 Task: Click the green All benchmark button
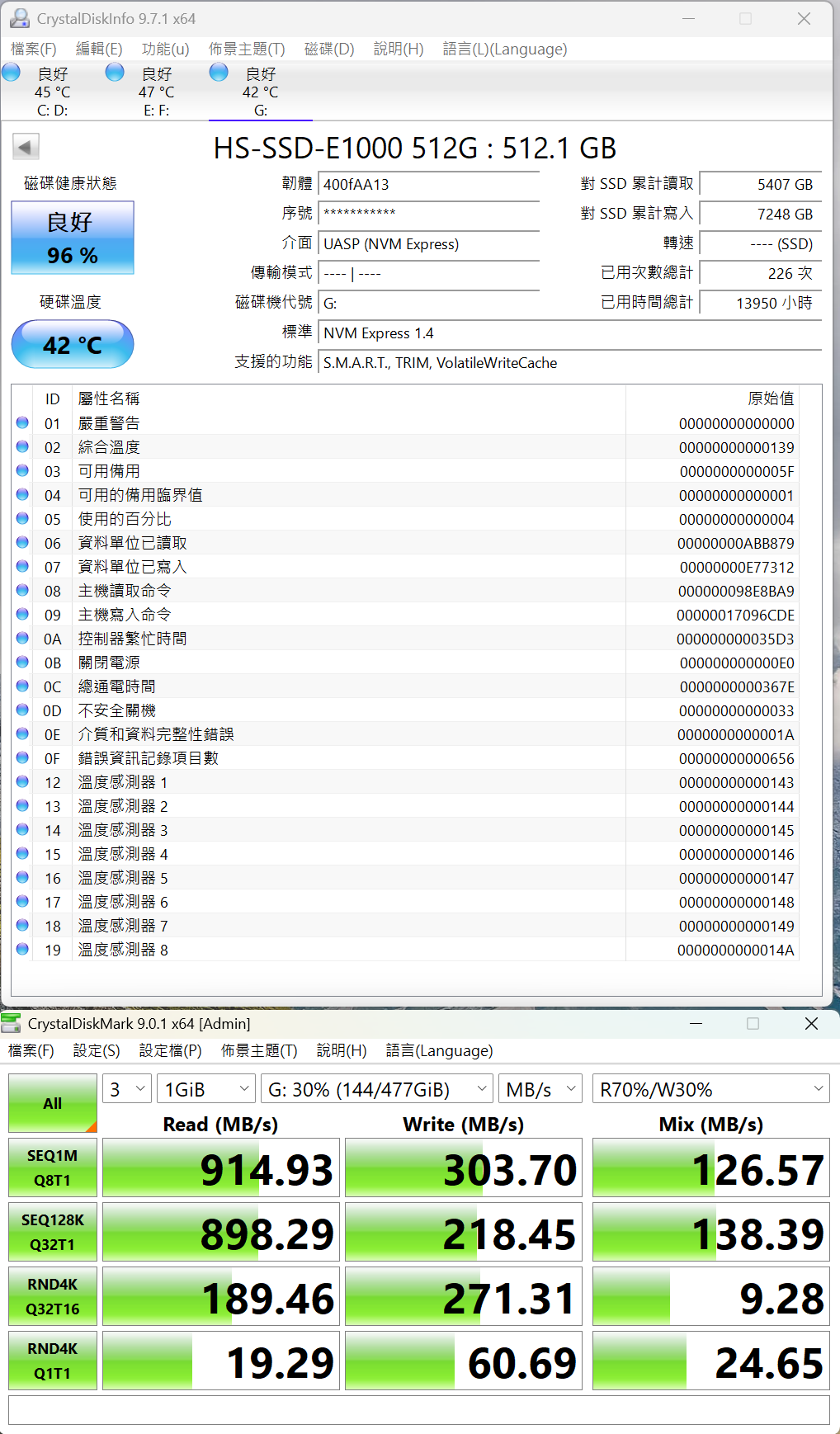(x=53, y=1103)
